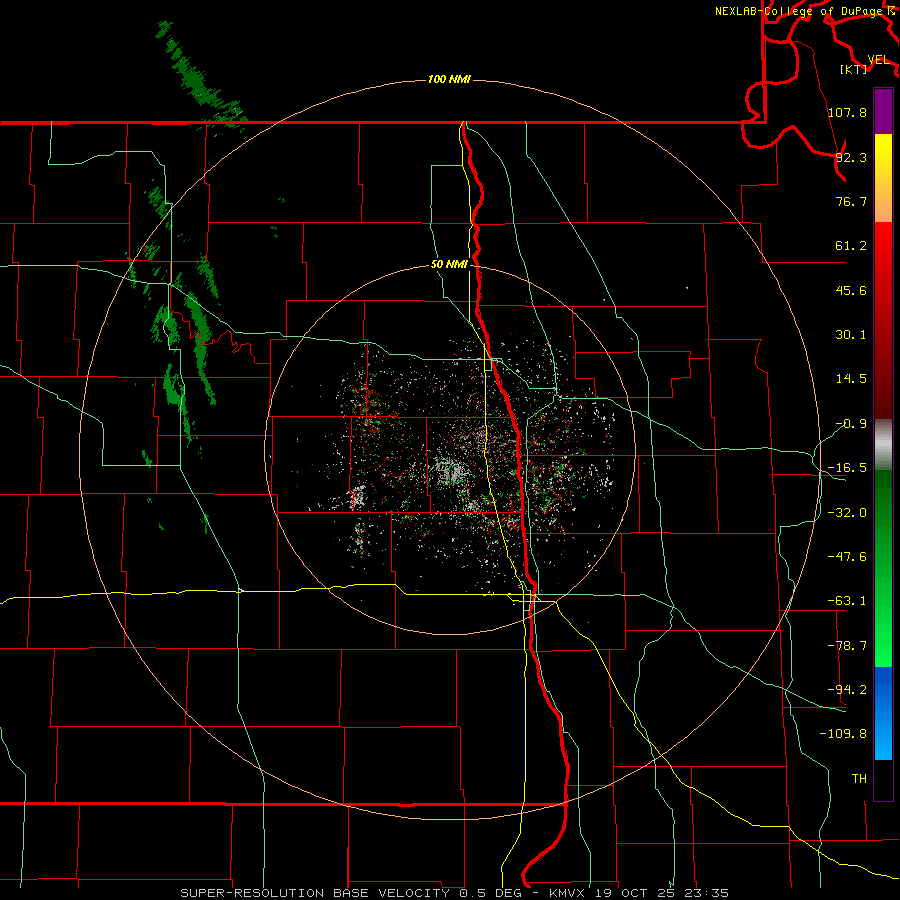Select the -94.2 velocity scale value
Image resolution: width=900 pixels, height=900 pixels.
pyautogui.click(x=847, y=689)
